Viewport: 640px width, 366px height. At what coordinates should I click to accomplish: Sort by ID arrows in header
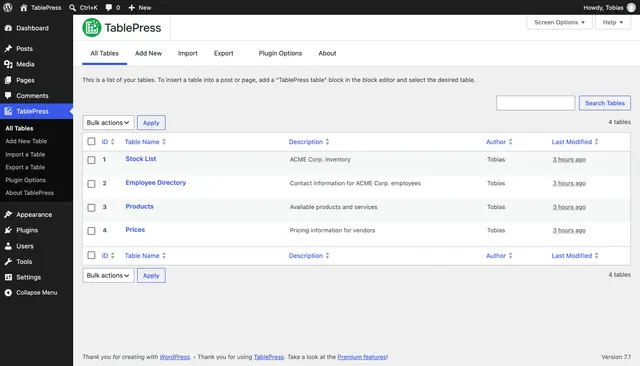(113, 142)
